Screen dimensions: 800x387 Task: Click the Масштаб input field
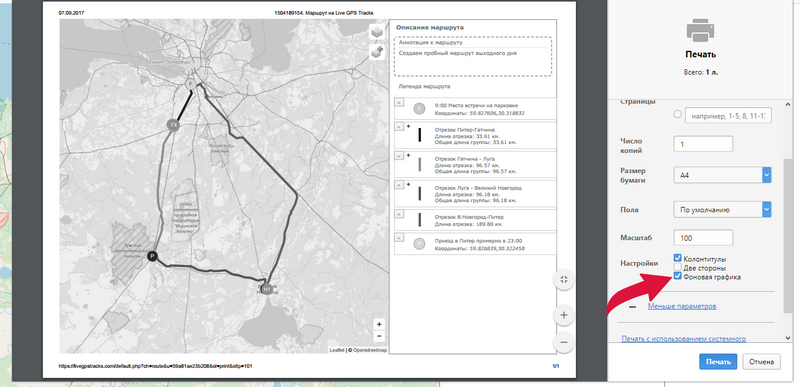[x=703, y=238]
